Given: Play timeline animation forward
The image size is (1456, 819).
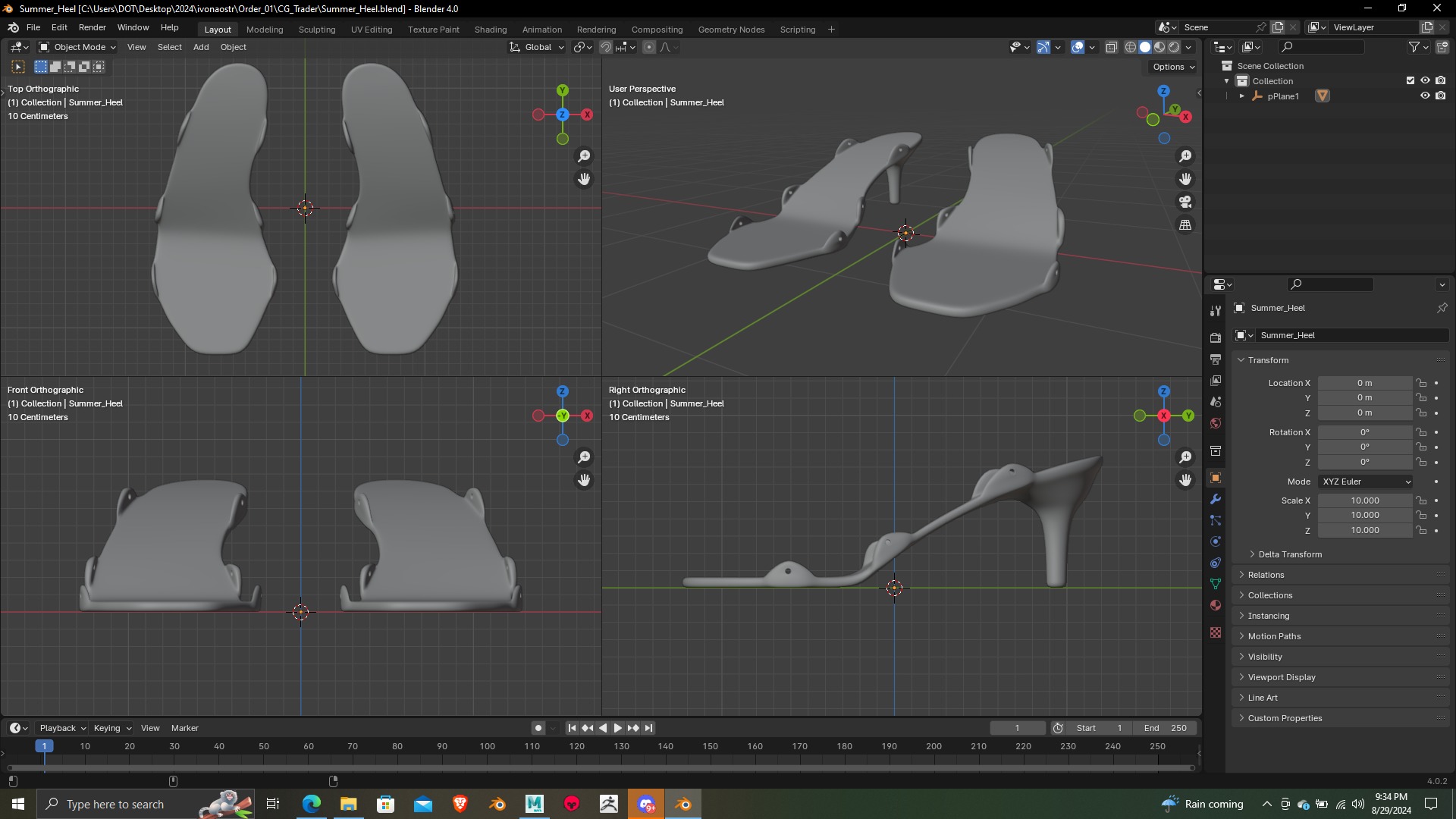Looking at the screenshot, I should [x=618, y=728].
